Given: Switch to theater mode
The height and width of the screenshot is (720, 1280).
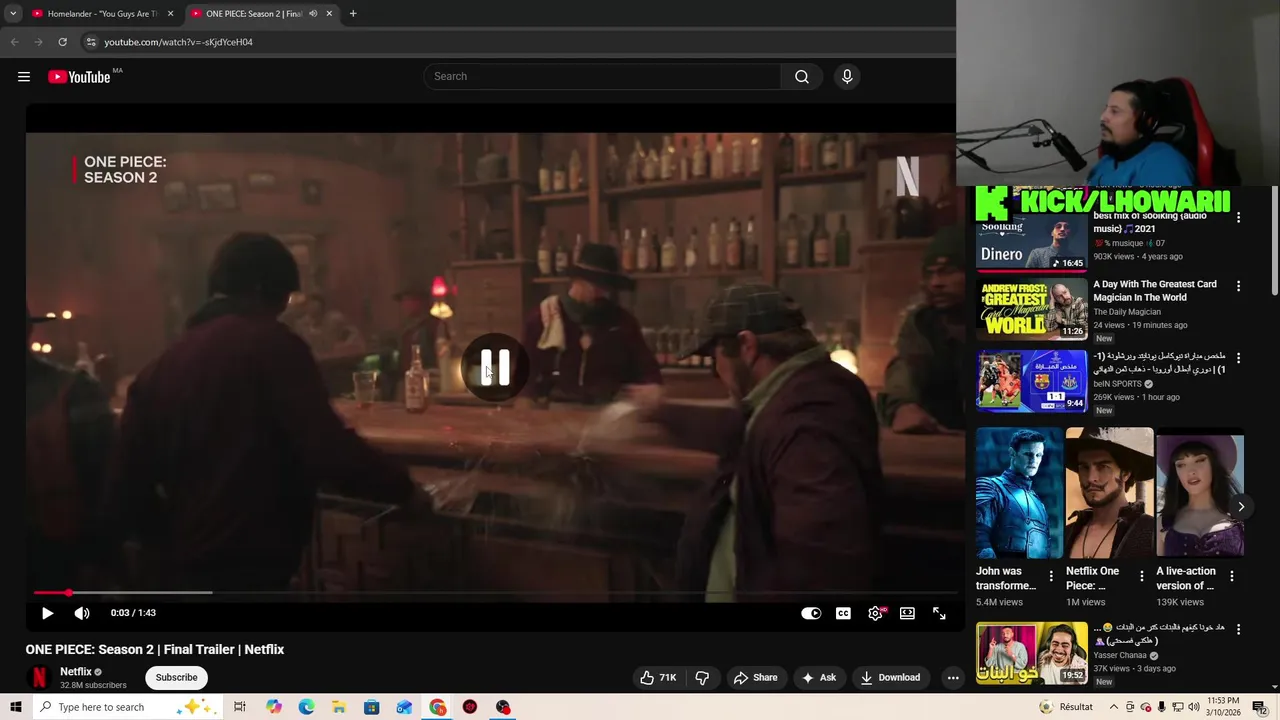Looking at the screenshot, I should (907, 613).
